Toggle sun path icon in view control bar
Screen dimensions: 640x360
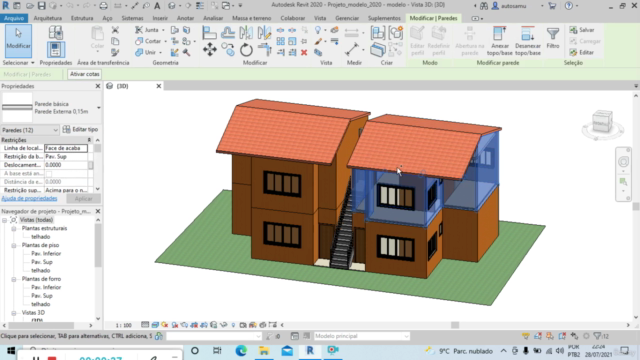pyautogui.click(x=165, y=325)
